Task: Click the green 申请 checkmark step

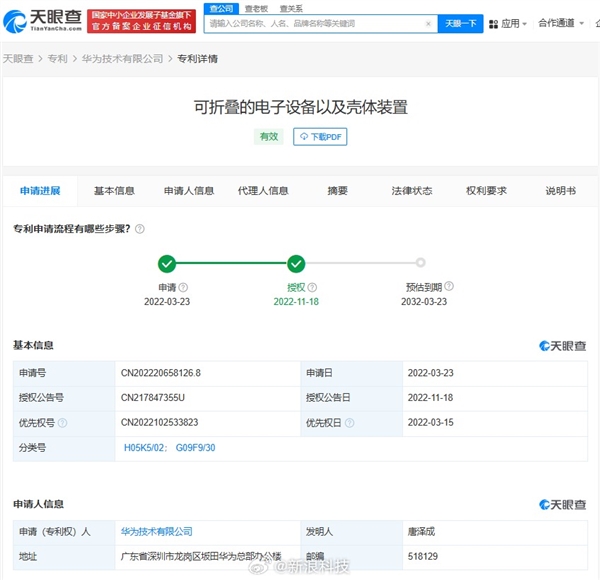Action: click(x=167, y=263)
